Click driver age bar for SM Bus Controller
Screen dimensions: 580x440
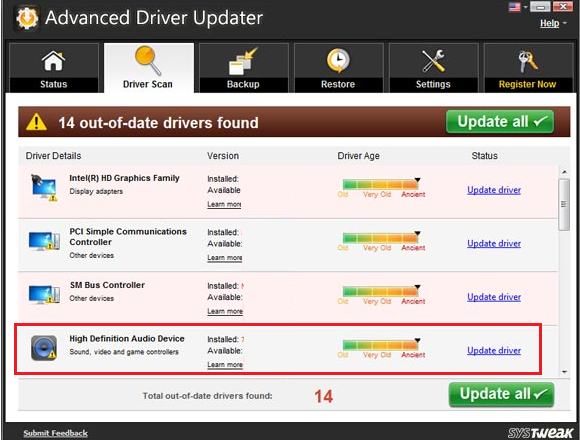[381, 291]
